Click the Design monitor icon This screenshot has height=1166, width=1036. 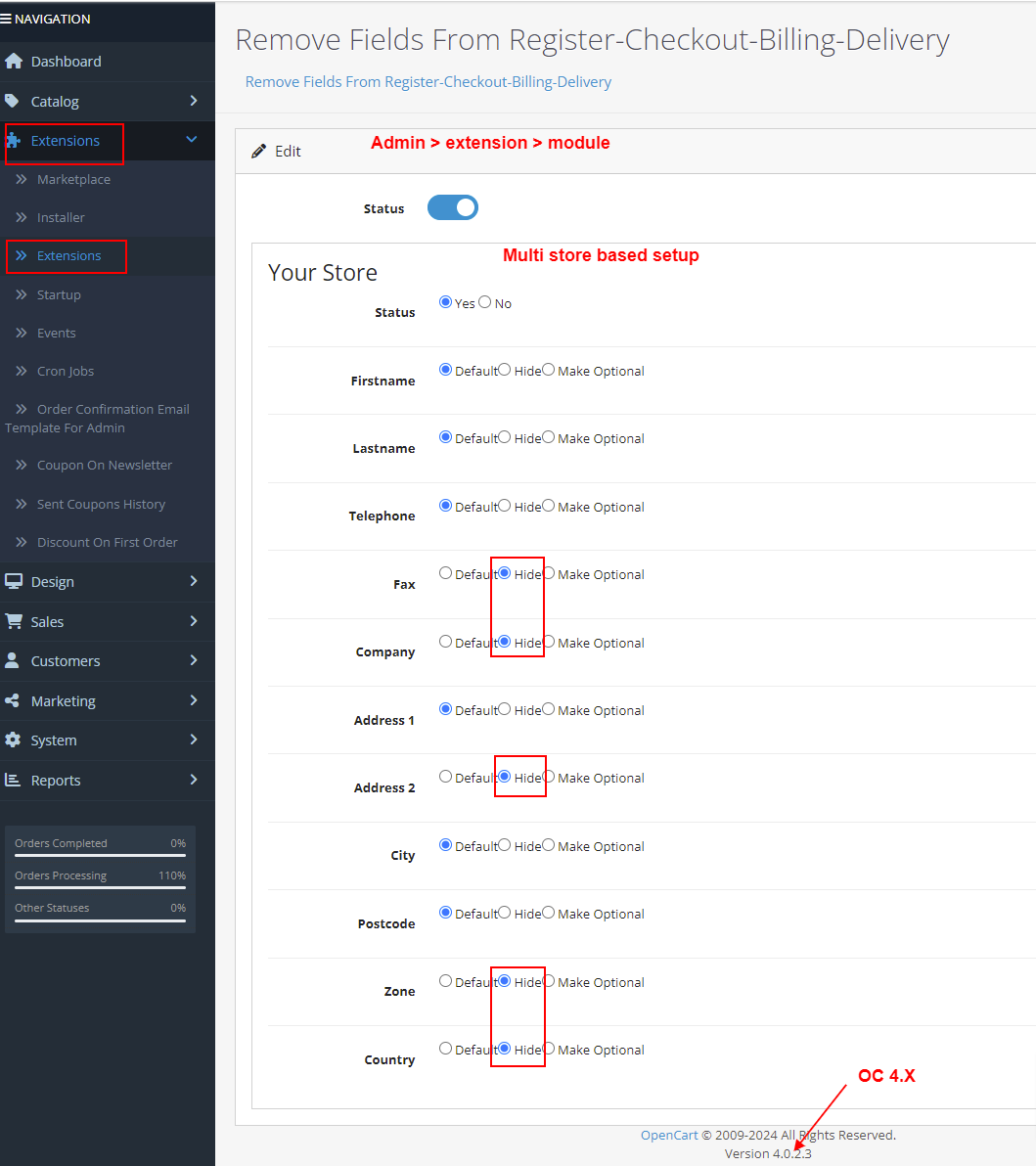(14, 582)
